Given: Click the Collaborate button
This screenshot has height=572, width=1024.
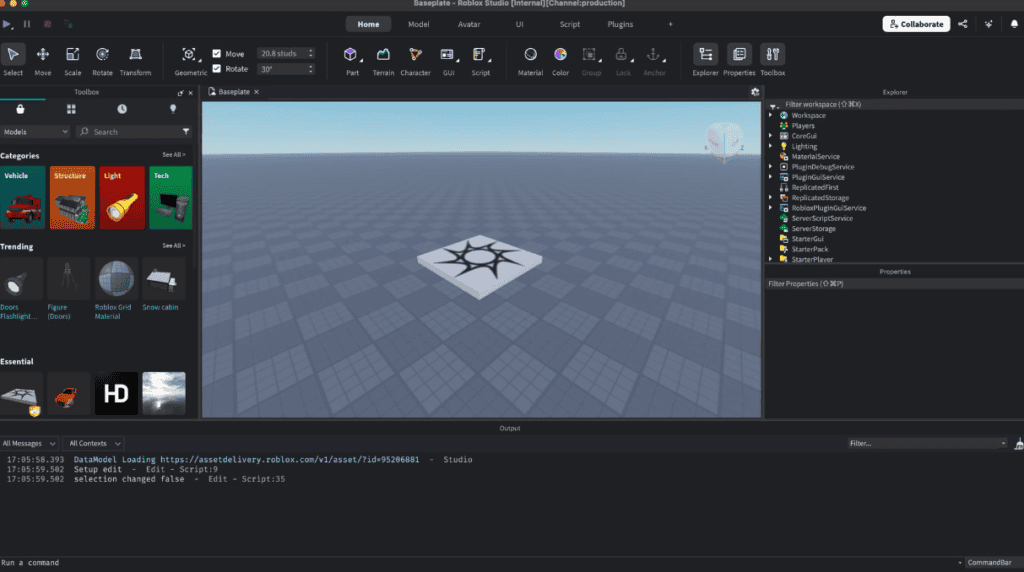Looking at the screenshot, I should (x=916, y=24).
